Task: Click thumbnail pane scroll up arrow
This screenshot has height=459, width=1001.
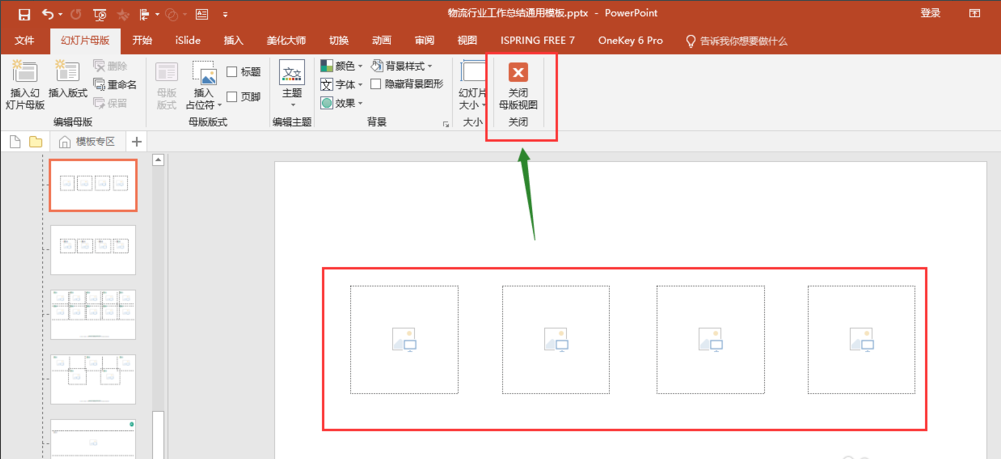Action: click(158, 160)
